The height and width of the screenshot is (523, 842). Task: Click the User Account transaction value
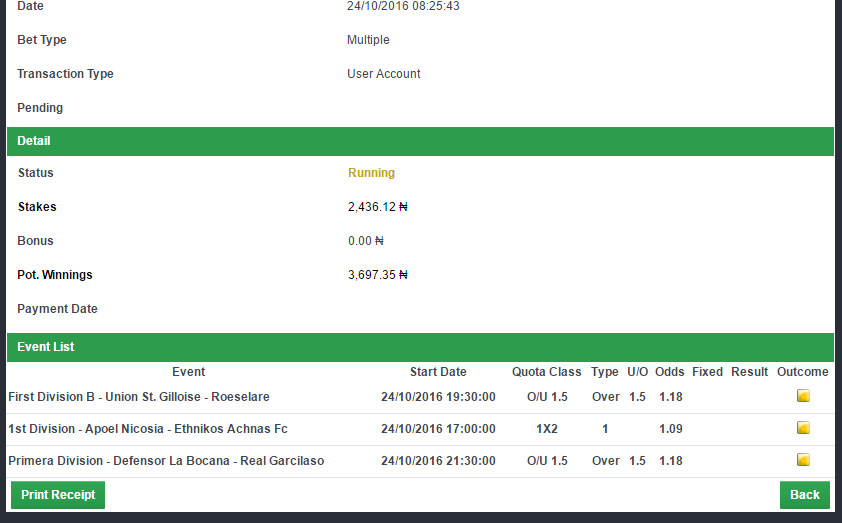[383, 74]
